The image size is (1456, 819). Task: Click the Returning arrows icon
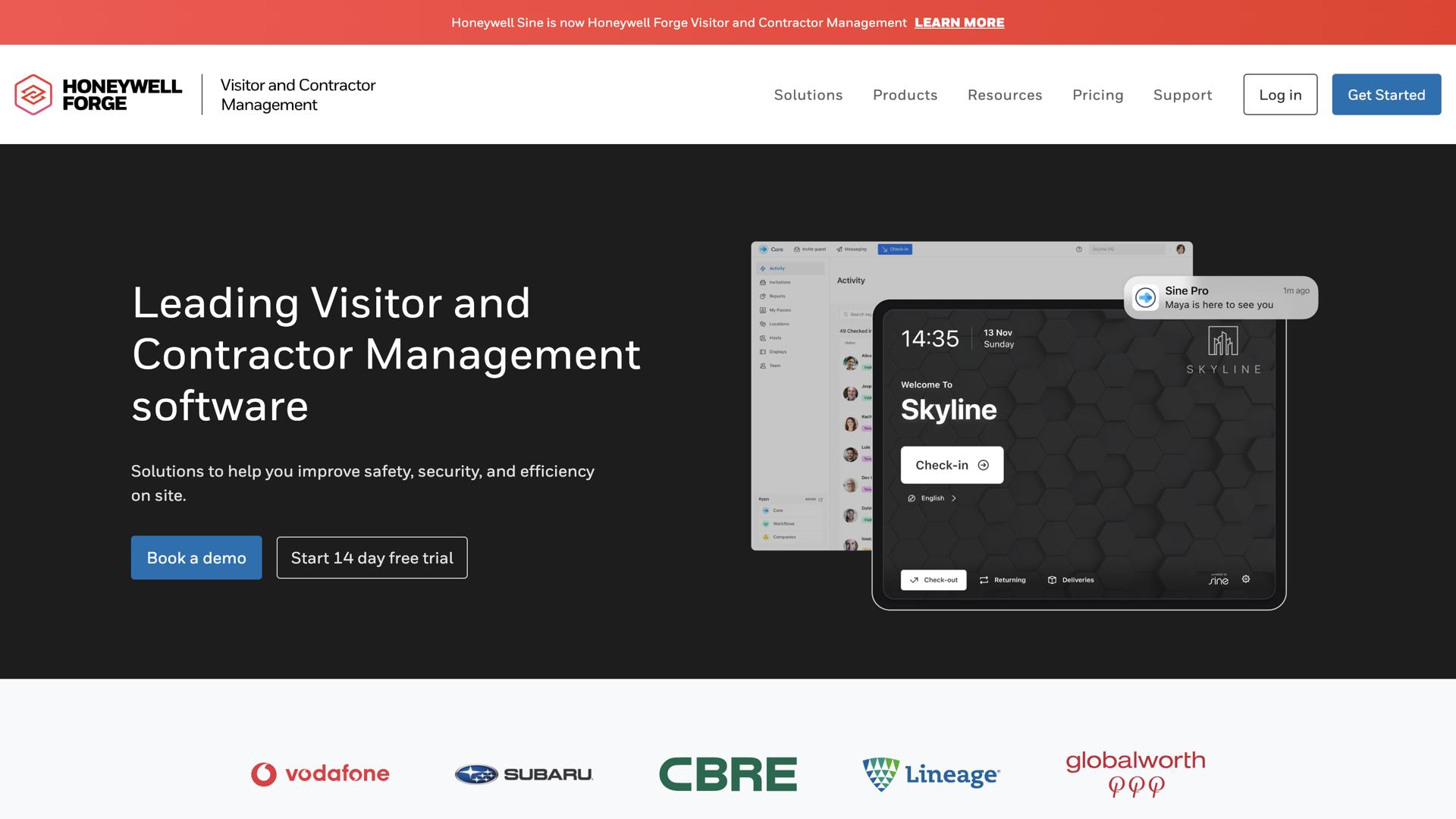(984, 580)
